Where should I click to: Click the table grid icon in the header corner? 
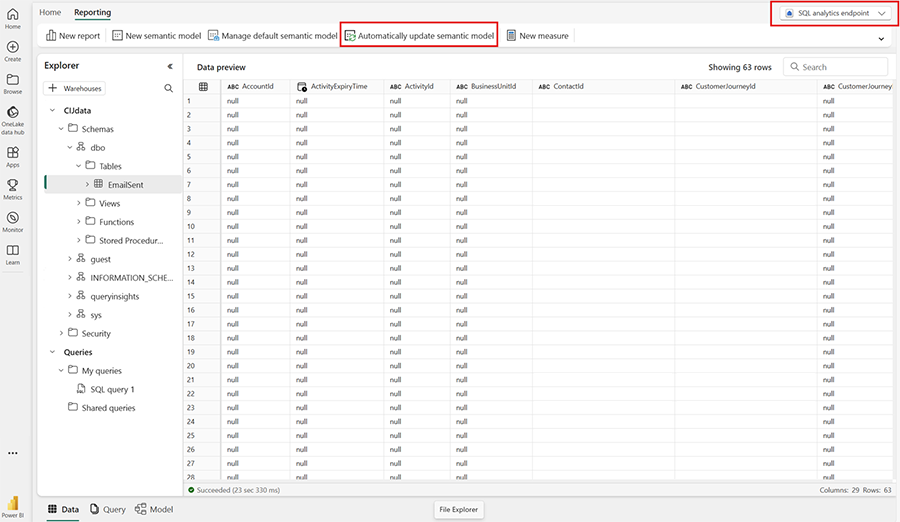tap(203, 87)
